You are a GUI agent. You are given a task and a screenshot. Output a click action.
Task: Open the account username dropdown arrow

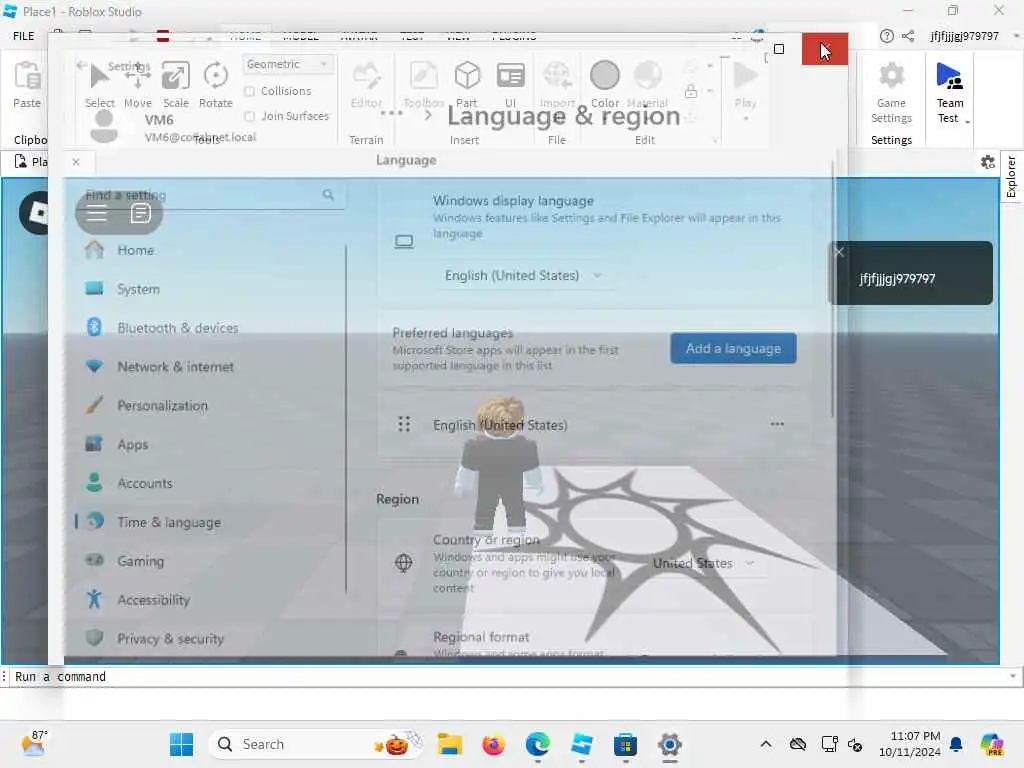pyautogui.click(x=1016, y=36)
